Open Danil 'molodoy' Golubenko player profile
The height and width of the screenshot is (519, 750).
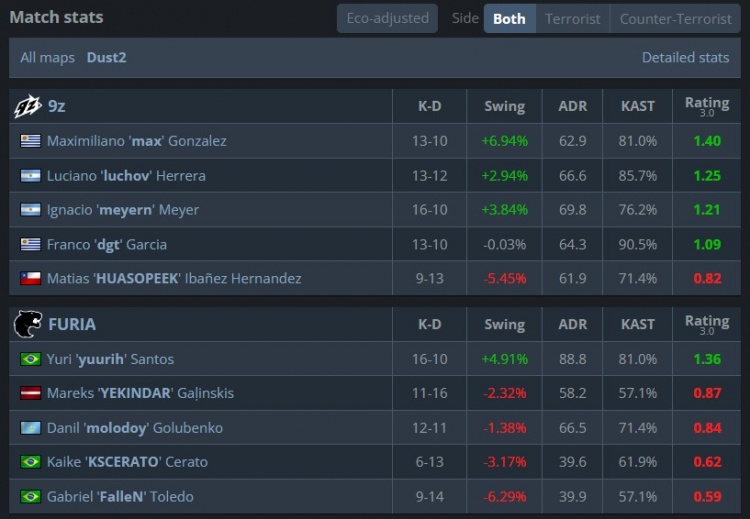tap(135, 428)
